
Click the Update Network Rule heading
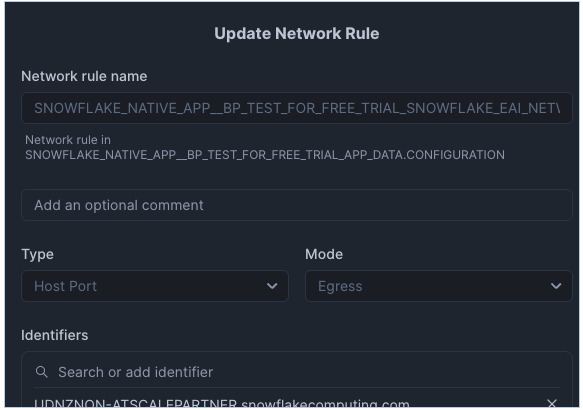[297, 33]
